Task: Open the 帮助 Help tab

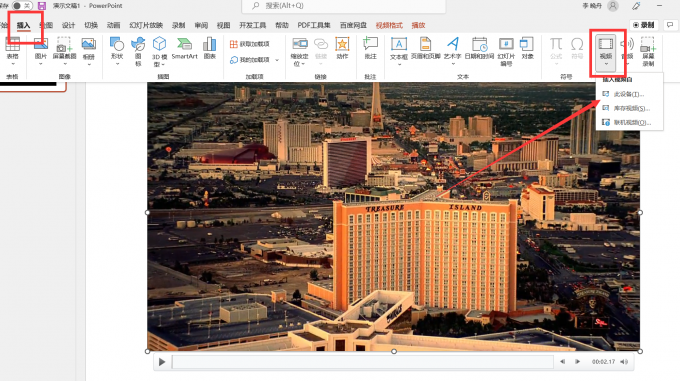Action: (282, 26)
